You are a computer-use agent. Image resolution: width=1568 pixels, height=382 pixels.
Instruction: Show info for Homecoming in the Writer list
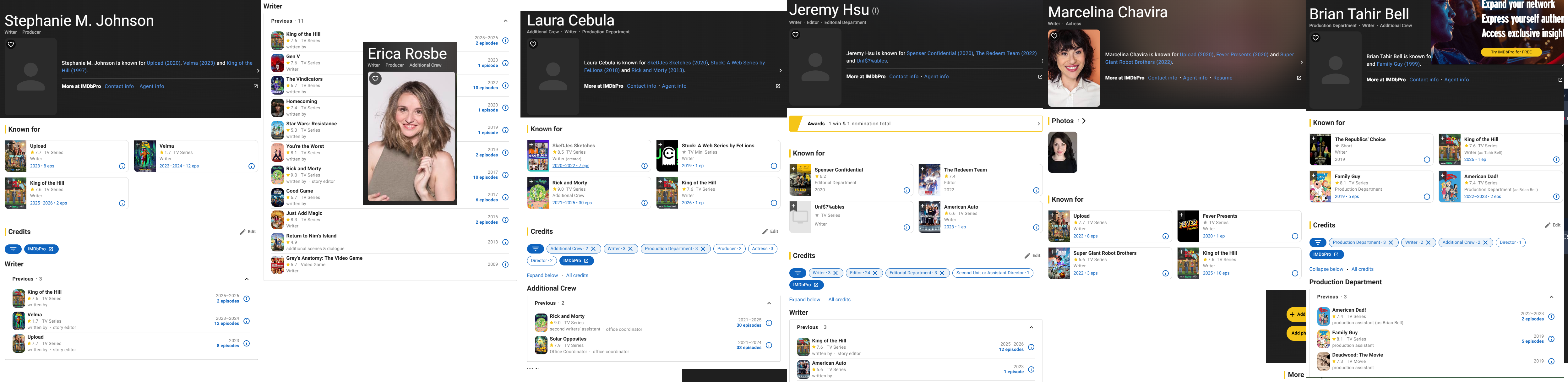[x=505, y=108]
